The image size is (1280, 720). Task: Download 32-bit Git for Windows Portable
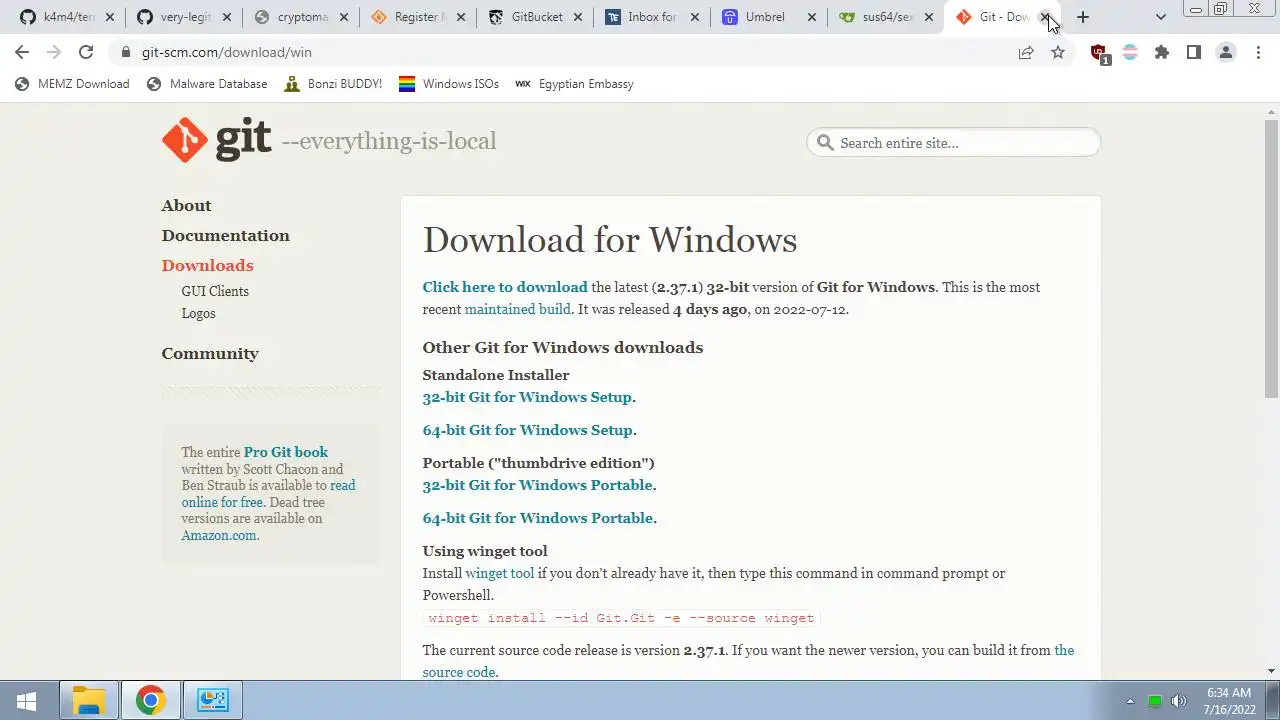[x=538, y=485]
